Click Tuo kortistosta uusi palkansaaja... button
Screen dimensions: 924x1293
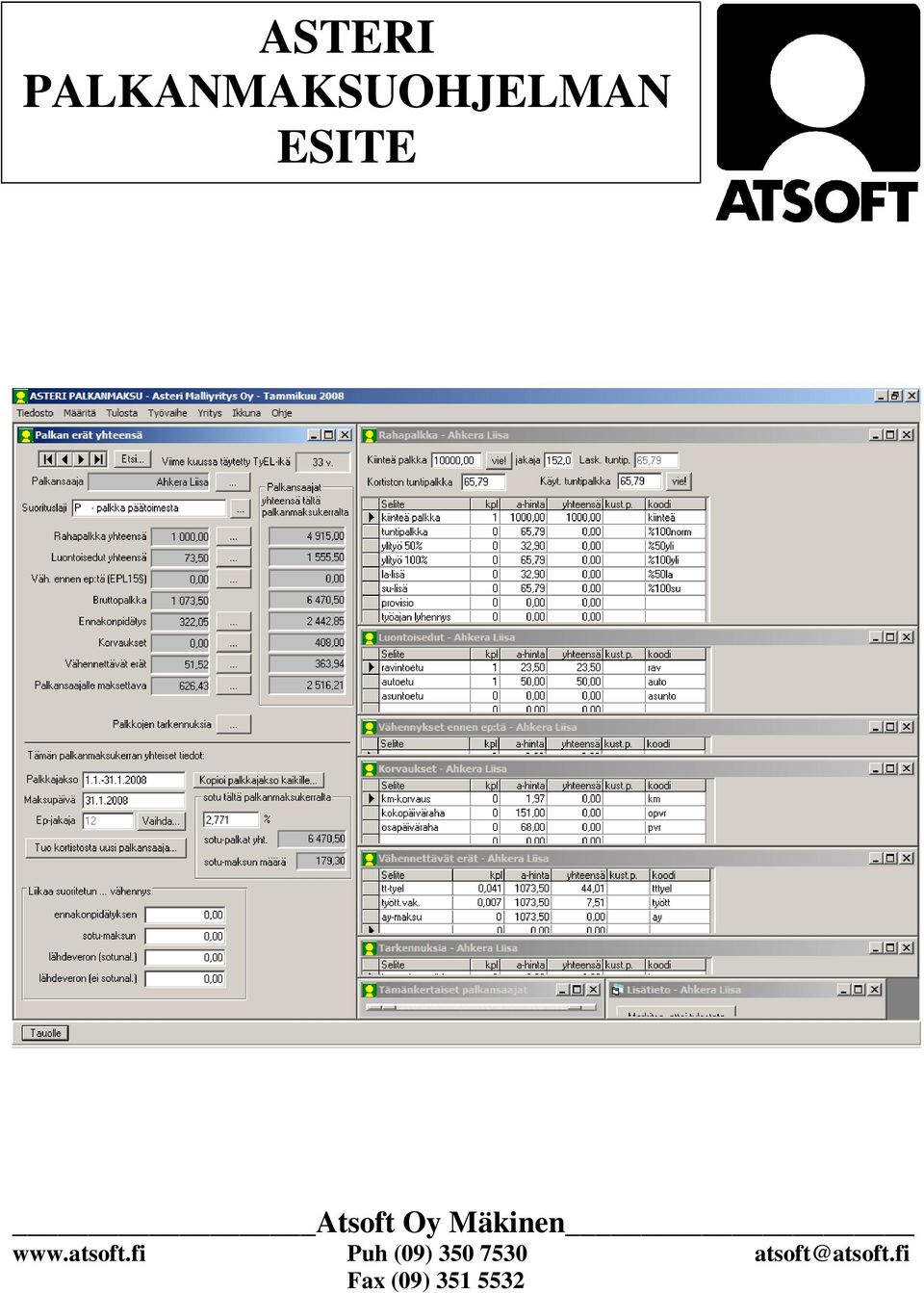105,847
